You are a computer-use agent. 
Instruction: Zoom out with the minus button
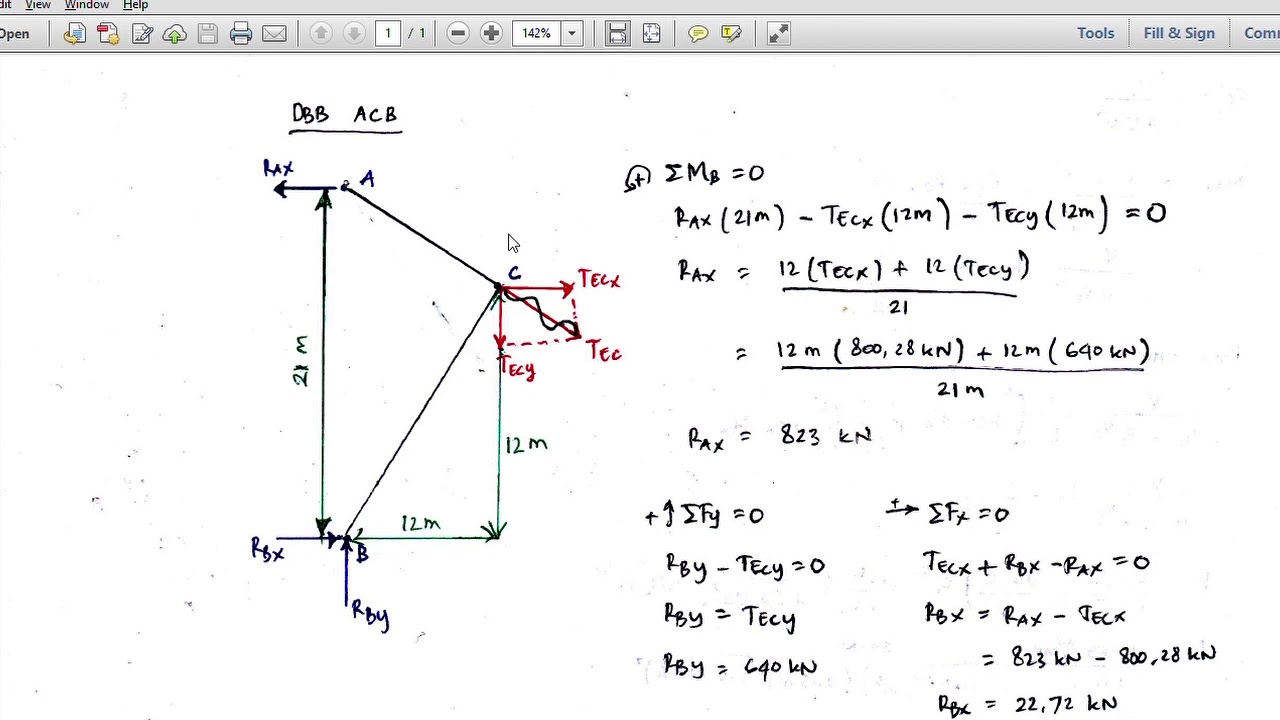(x=458, y=34)
